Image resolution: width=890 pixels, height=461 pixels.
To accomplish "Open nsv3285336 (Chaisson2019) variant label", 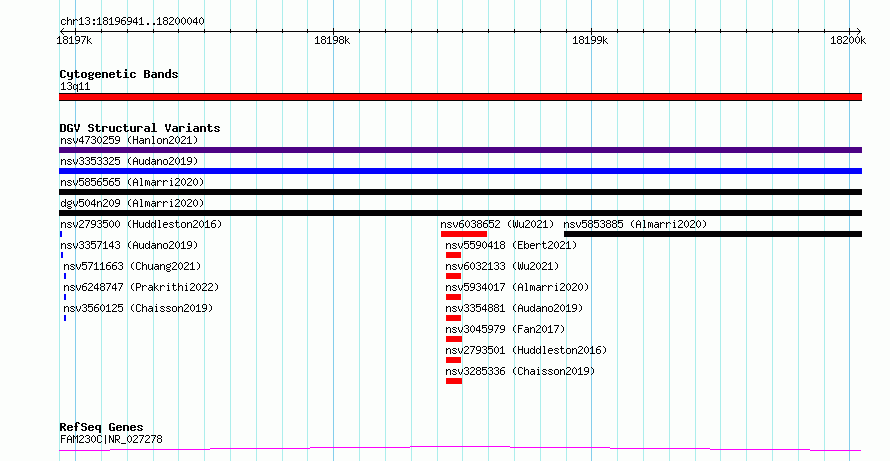I will 520,371.
